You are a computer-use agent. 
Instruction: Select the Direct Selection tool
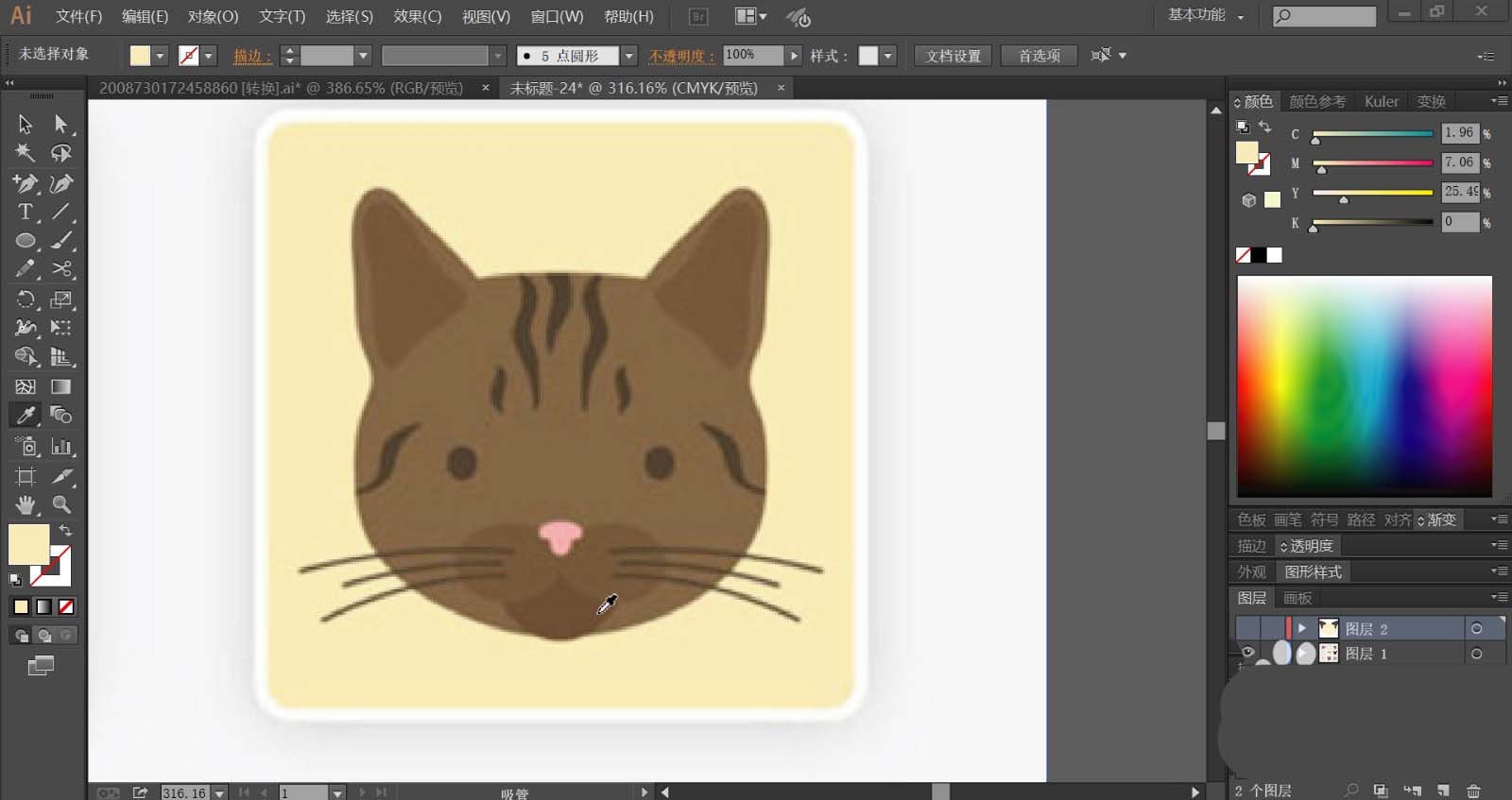click(61, 124)
